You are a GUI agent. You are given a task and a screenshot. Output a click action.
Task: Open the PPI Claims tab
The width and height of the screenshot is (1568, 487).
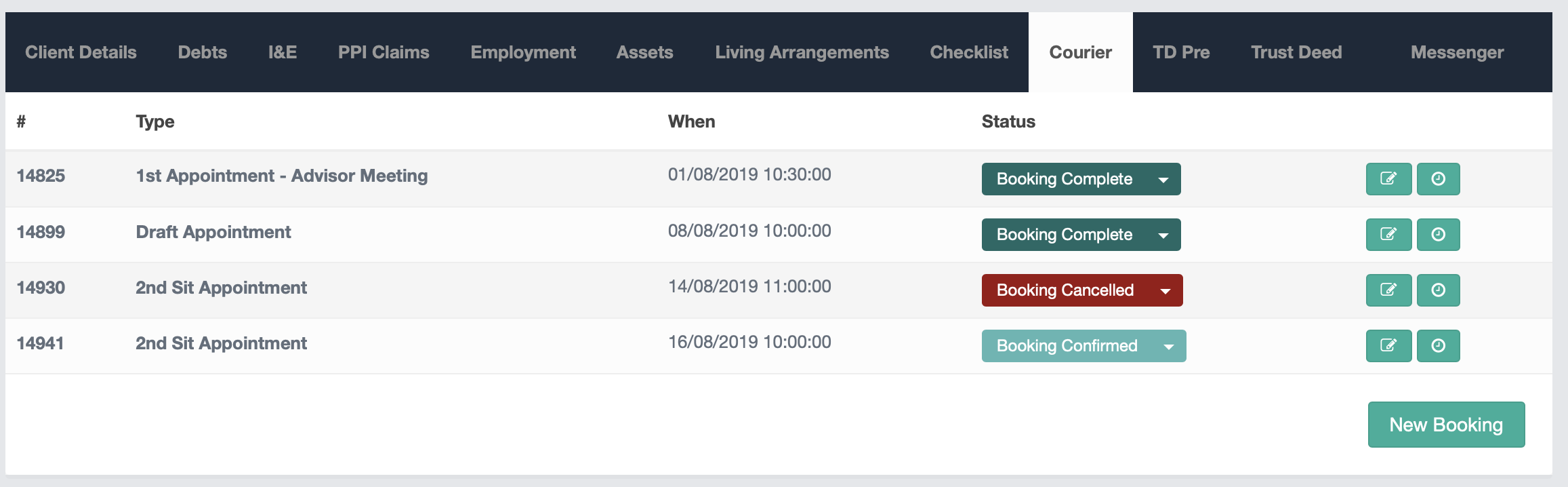[384, 52]
